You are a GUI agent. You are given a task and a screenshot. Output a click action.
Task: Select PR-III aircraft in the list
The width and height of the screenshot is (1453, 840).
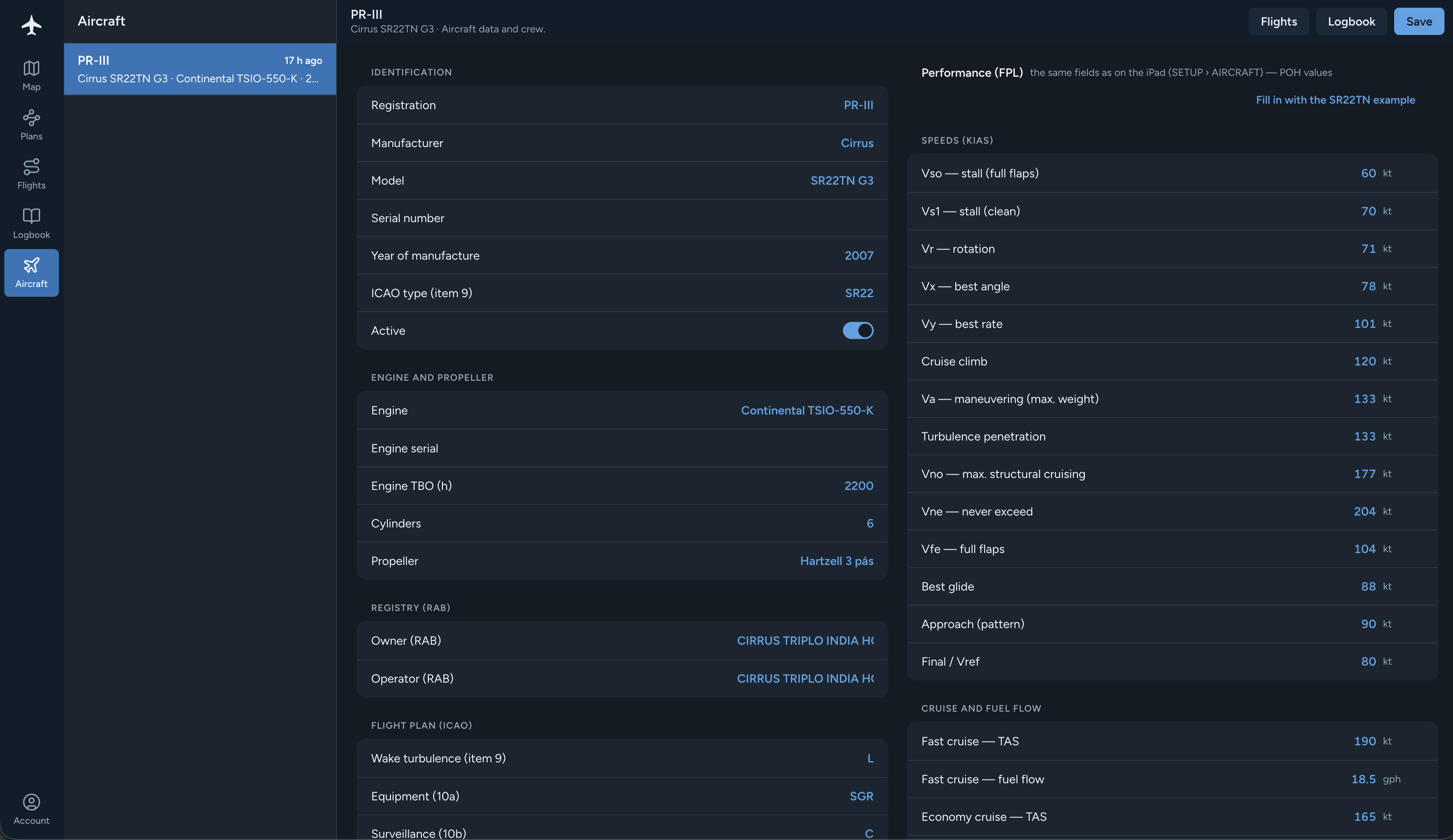click(x=200, y=69)
